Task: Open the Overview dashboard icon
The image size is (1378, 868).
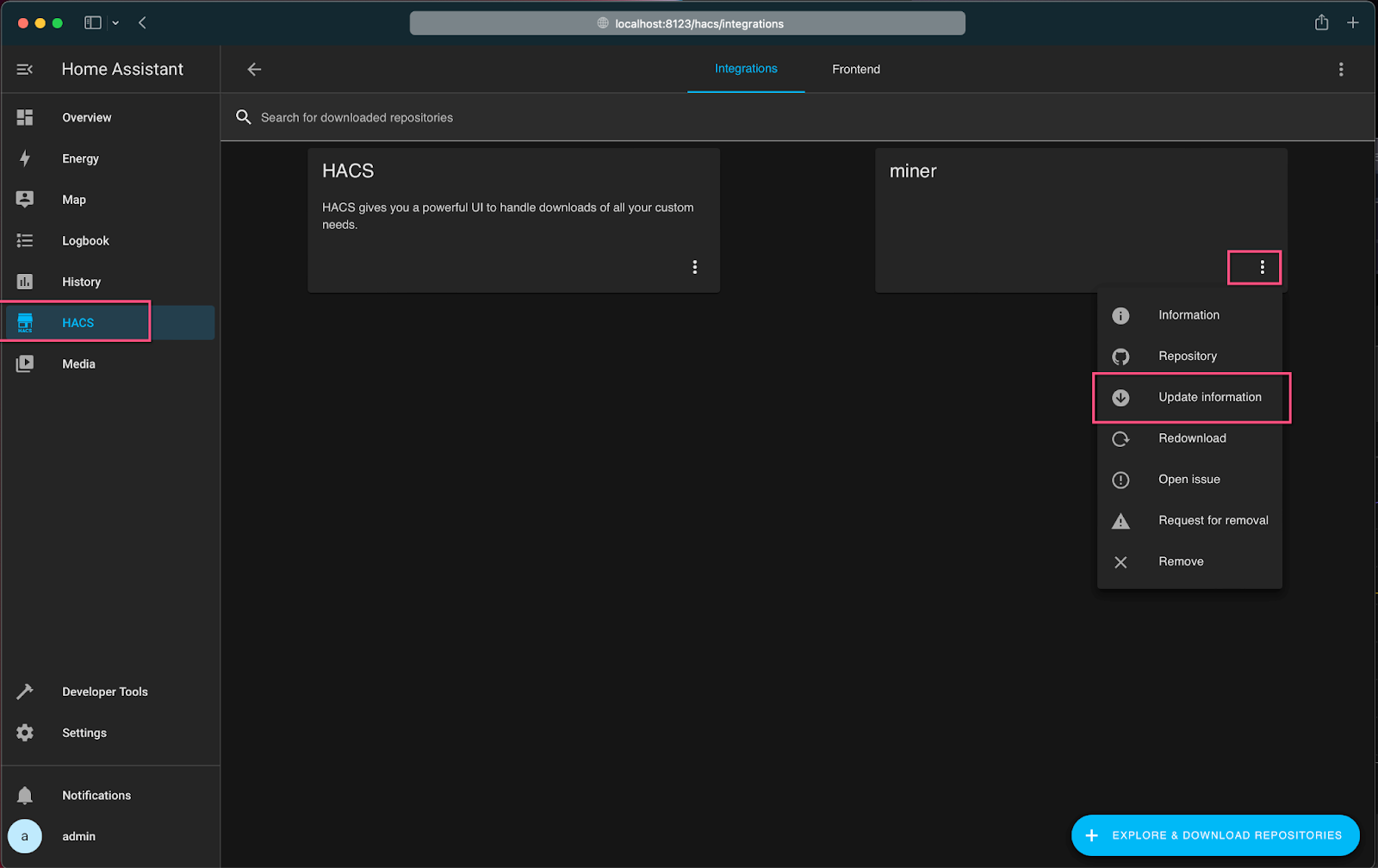Action: (x=25, y=117)
